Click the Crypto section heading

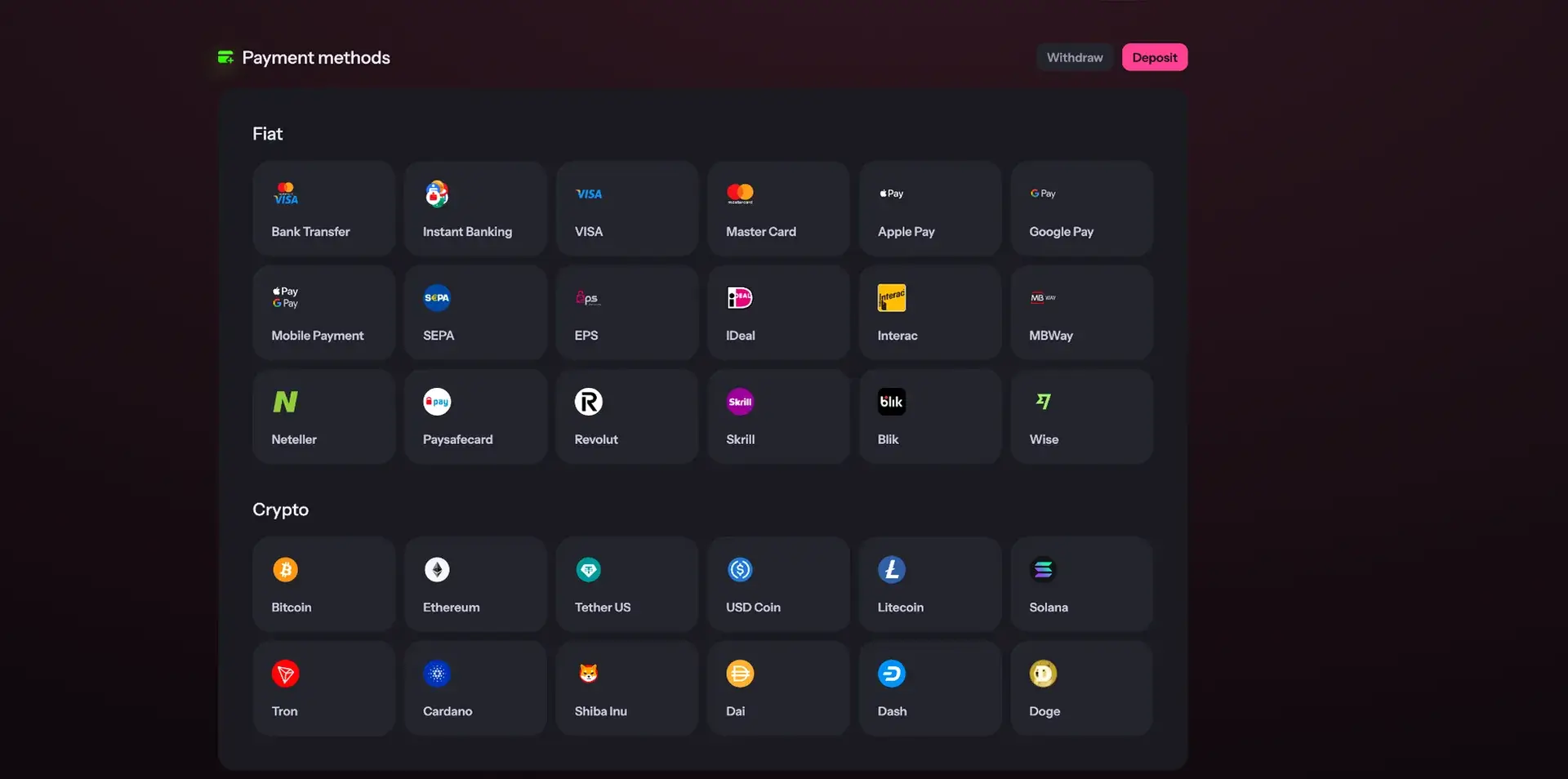coord(280,509)
